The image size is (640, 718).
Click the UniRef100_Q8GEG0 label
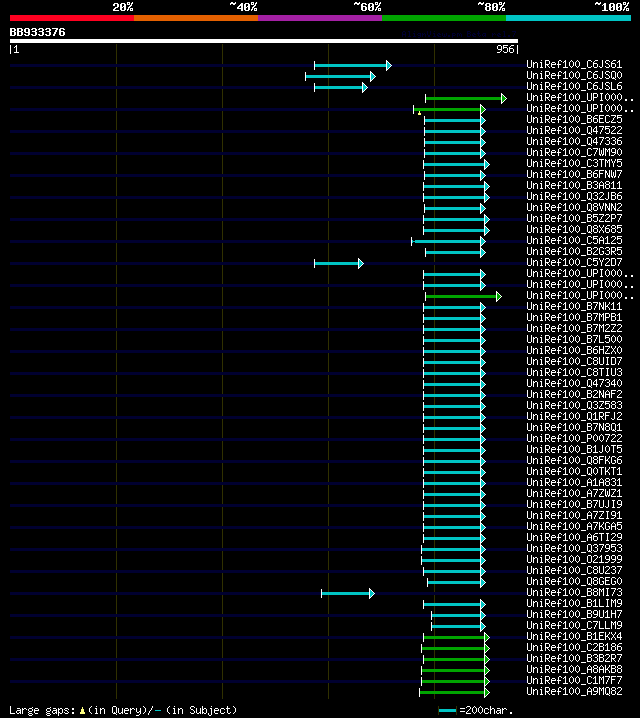pyautogui.click(x=574, y=581)
